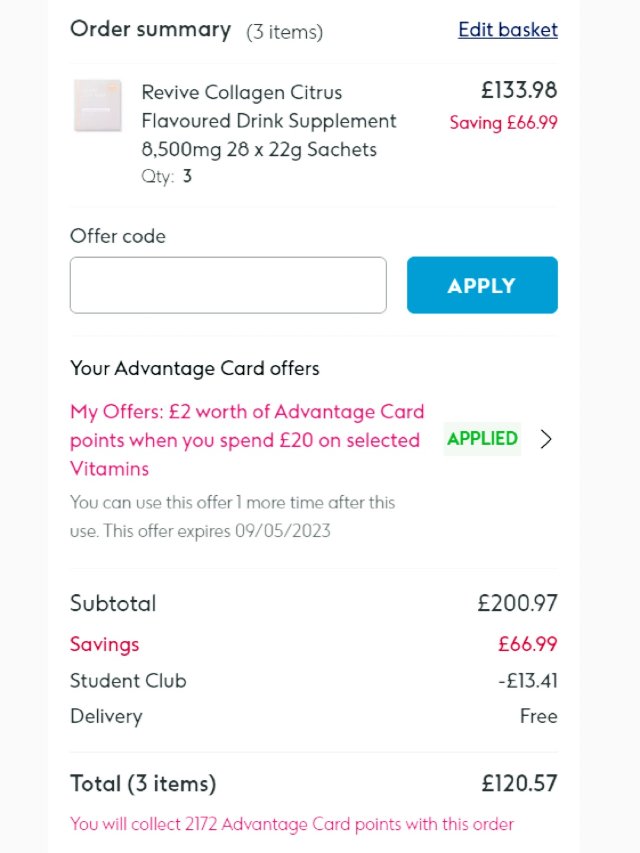This screenshot has width=640, height=853.
Task: Click the Subtotal amount £200.97
Action: [x=517, y=604]
